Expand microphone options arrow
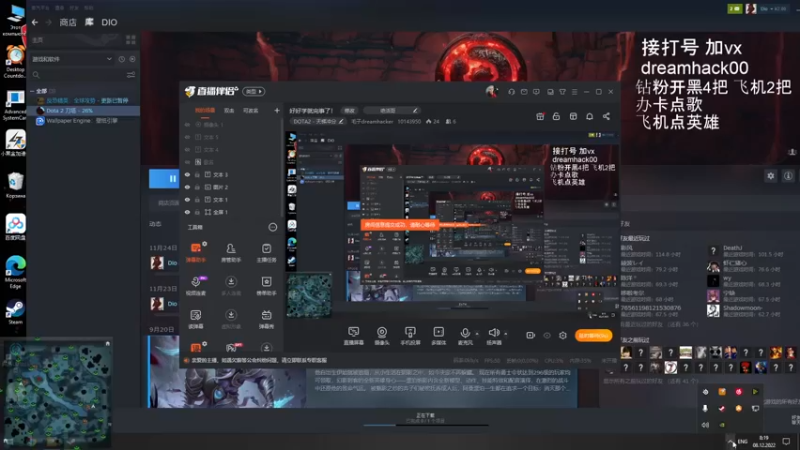Viewport: 800px width, 450px height. 477,334
